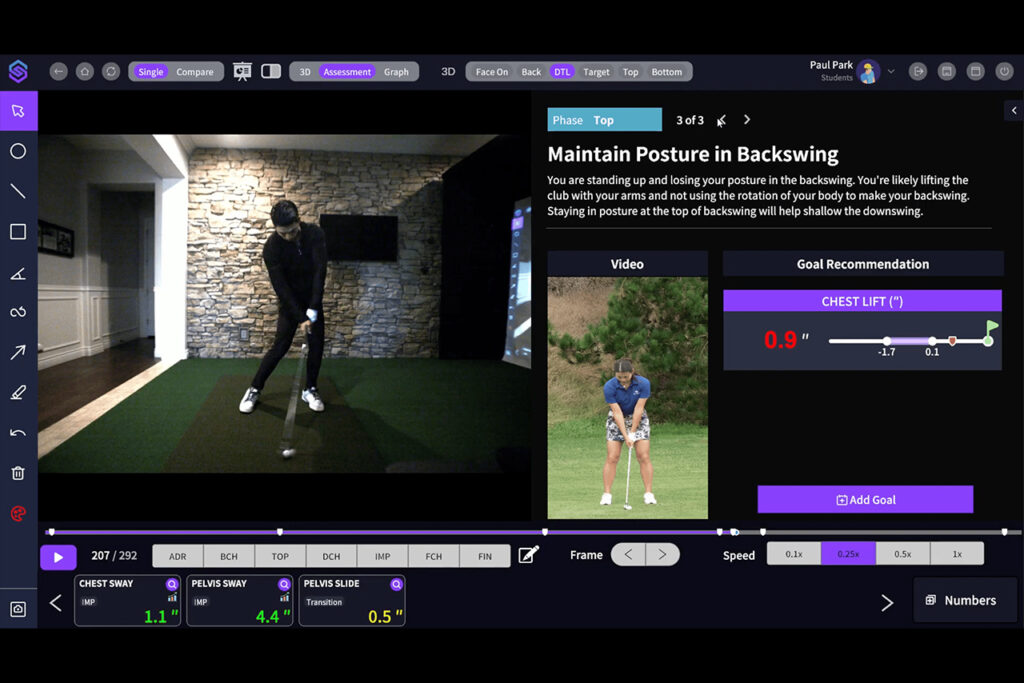Toggle the split-panel layout icon
Screen dimensions: 1024x683
point(271,71)
